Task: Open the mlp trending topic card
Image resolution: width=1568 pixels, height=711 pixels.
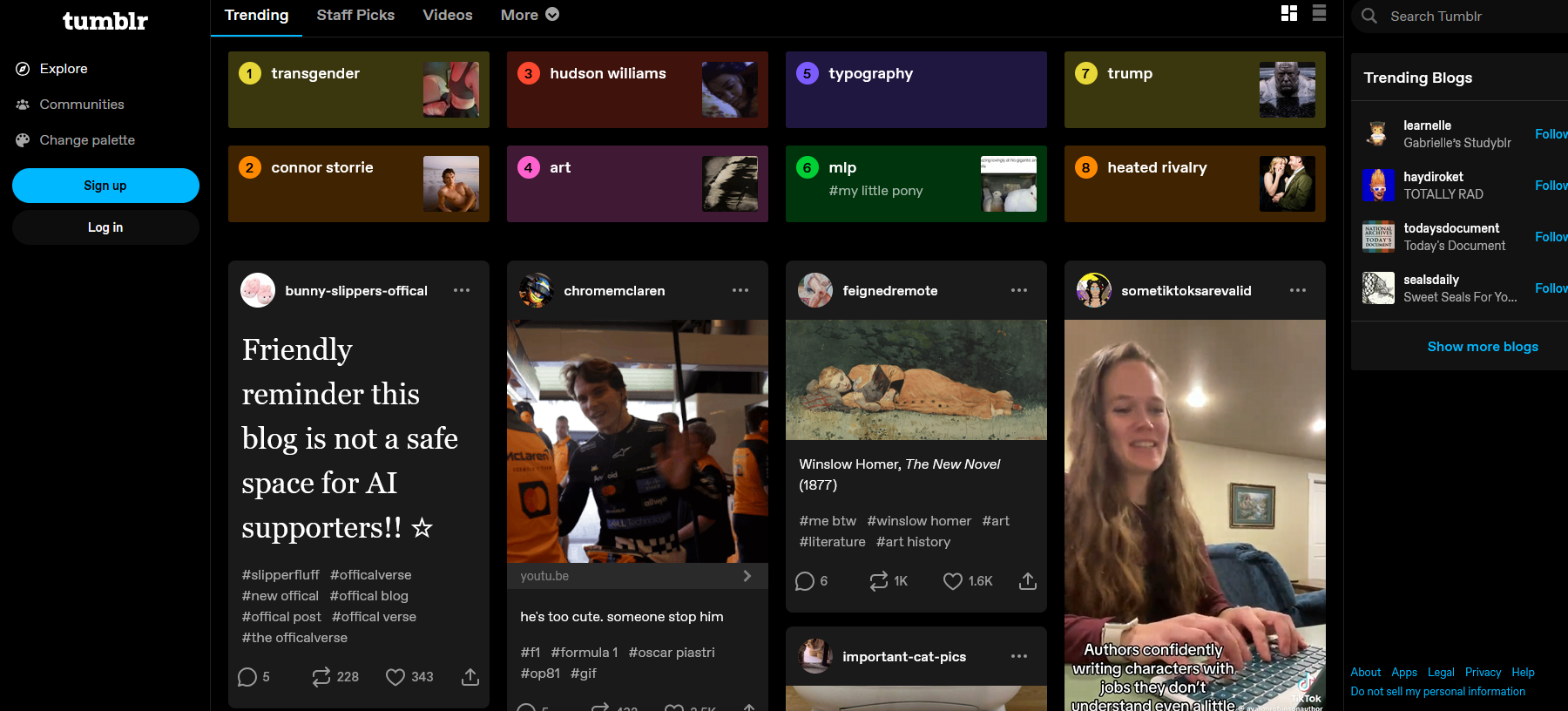Action: tap(916, 184)
